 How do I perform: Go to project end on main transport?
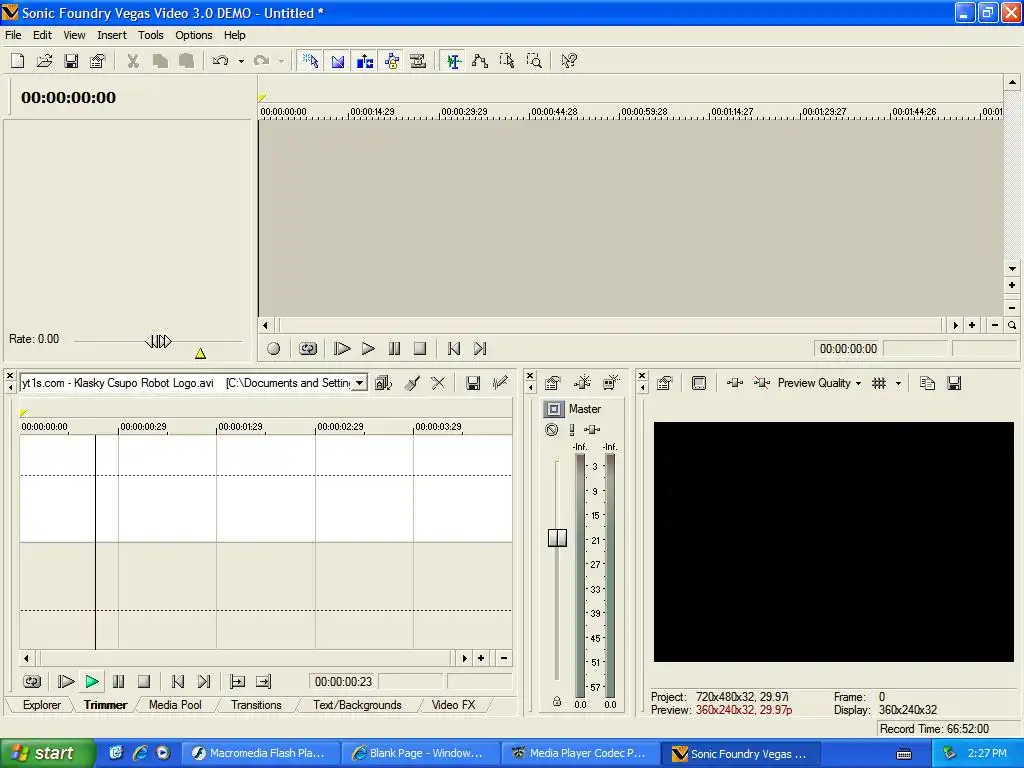click(x=480, y=349)
